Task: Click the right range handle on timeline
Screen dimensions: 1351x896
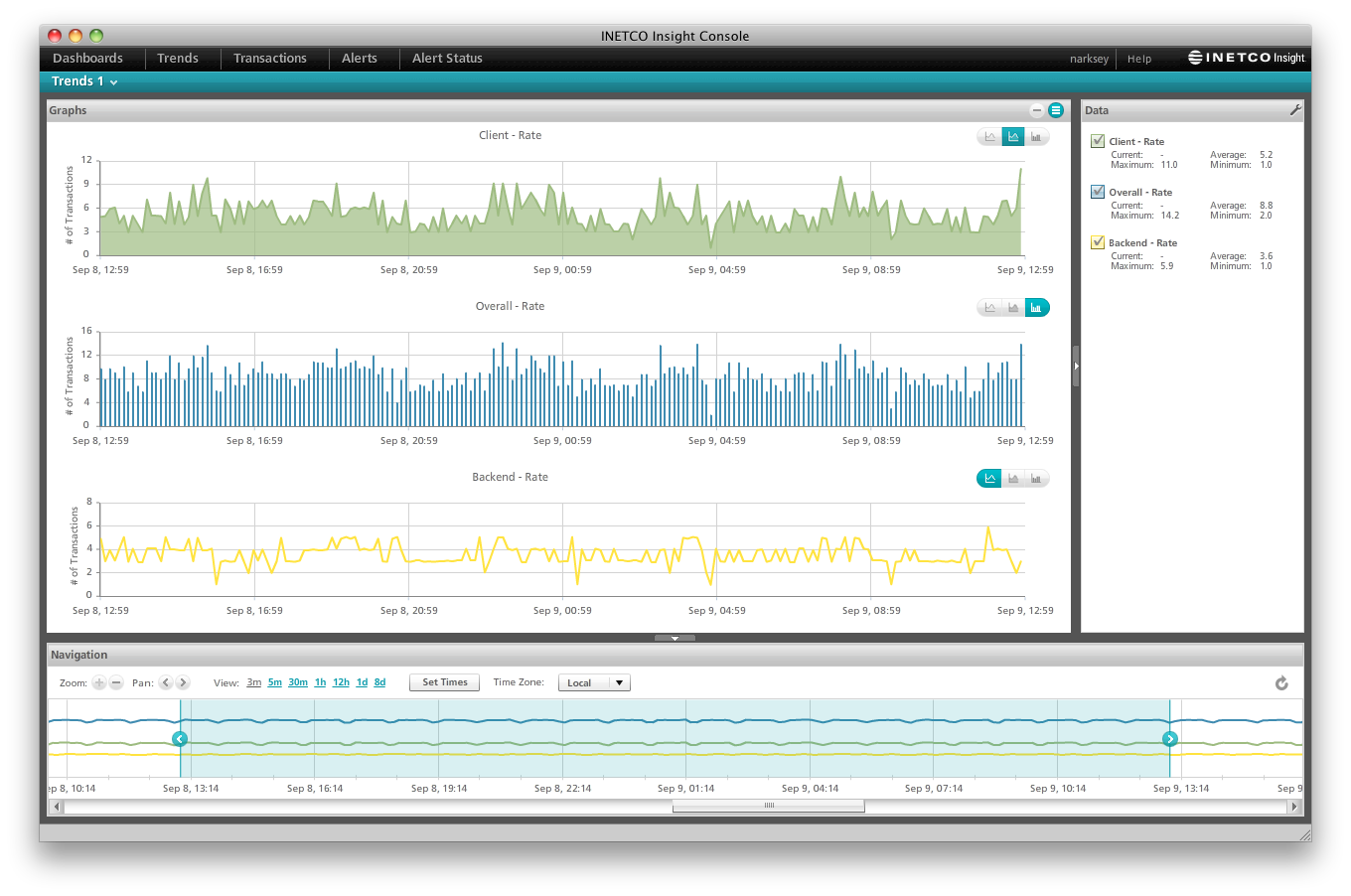Action: pyautogui.click(x=1170, y=739)
